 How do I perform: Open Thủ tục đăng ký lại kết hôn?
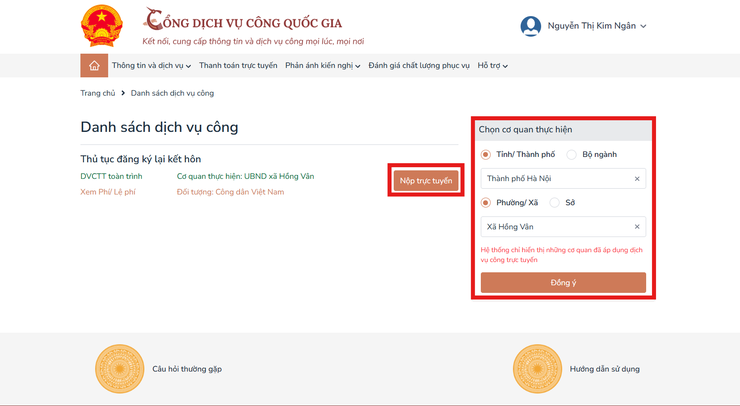pyautogui.click(x=141, y=159)
